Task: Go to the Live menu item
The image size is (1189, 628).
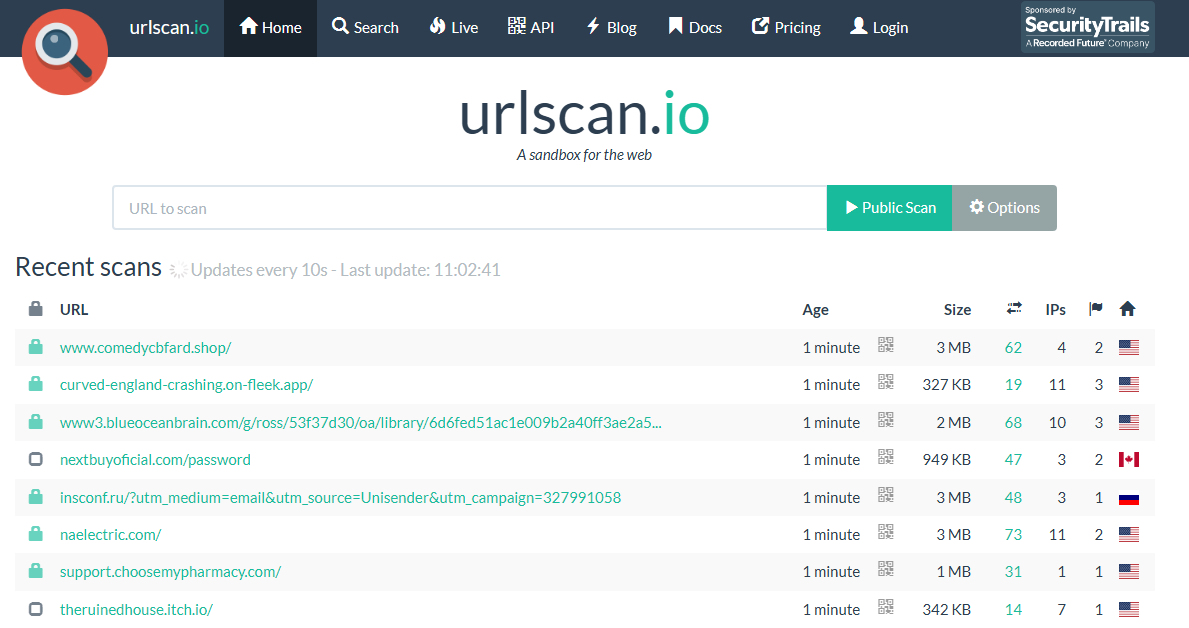Action: click(x=453, y=28)
